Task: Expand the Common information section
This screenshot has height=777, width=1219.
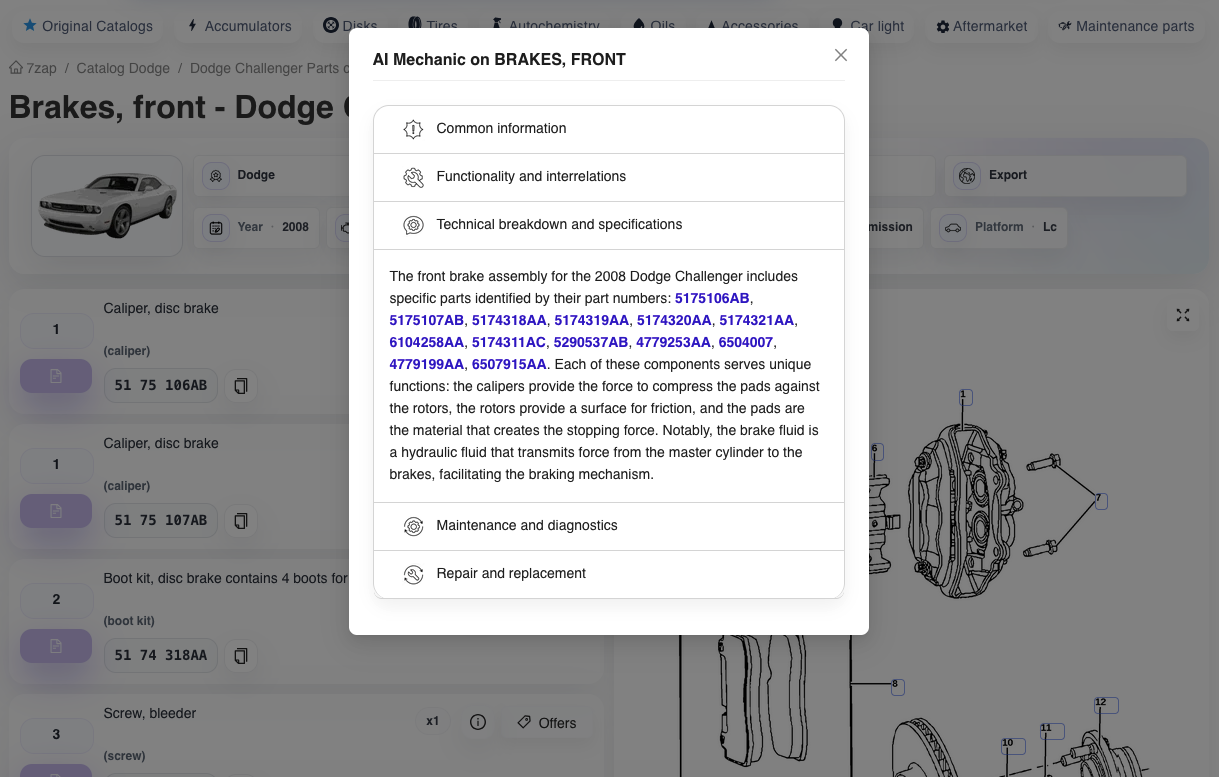Action: (608, 128)
